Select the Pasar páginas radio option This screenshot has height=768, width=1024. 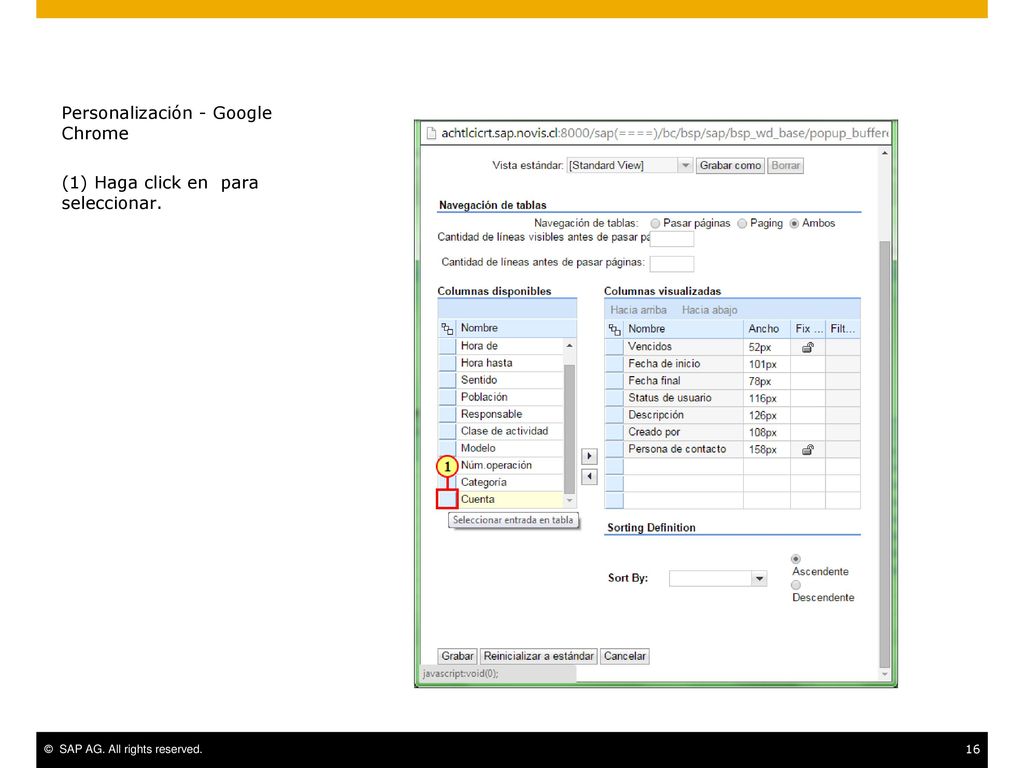(655, 223)
